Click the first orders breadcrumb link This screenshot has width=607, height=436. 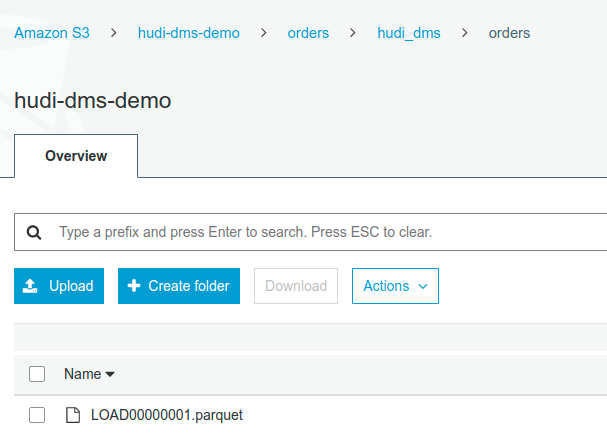click(308, 33)
